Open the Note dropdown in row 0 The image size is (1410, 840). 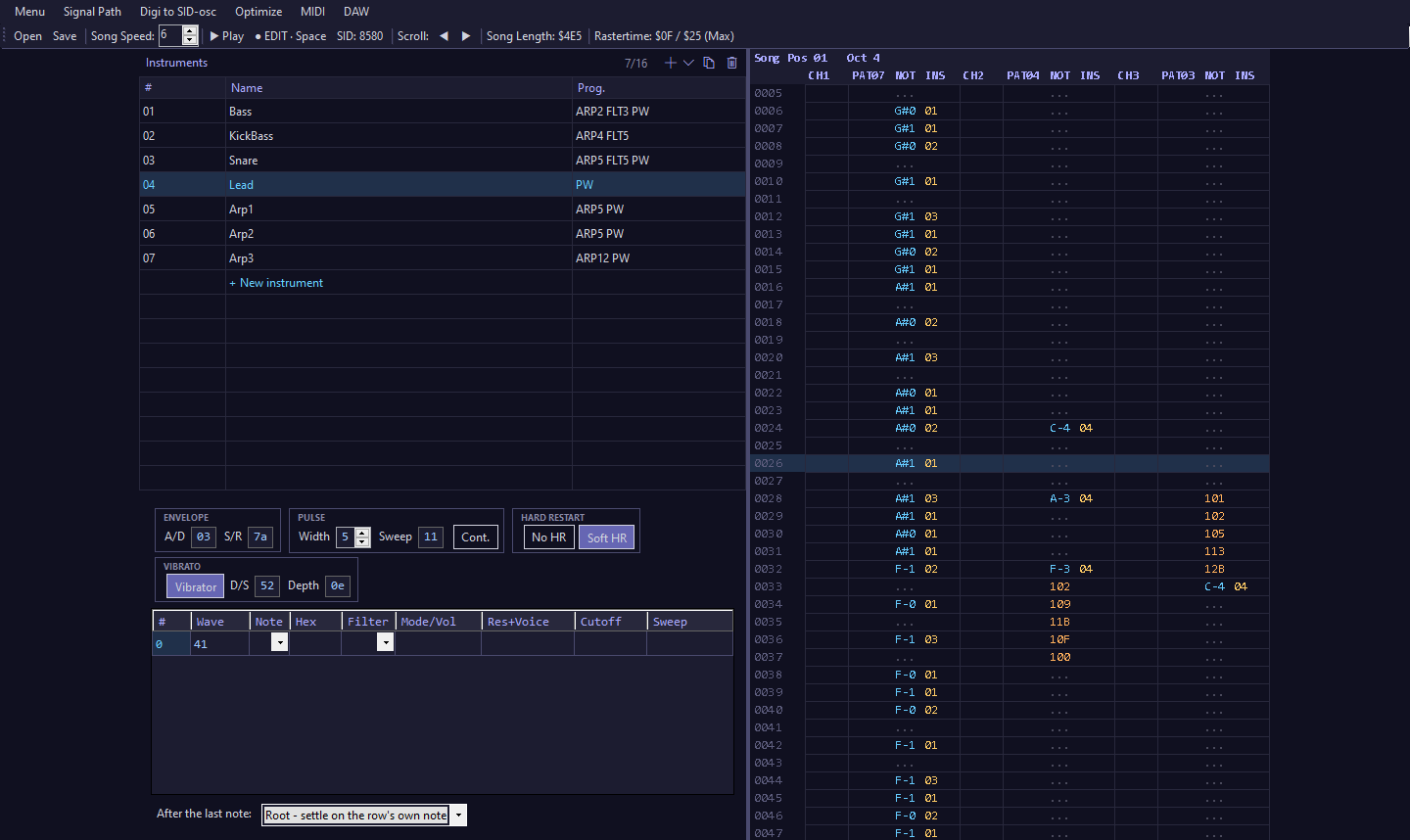(279, 642)
